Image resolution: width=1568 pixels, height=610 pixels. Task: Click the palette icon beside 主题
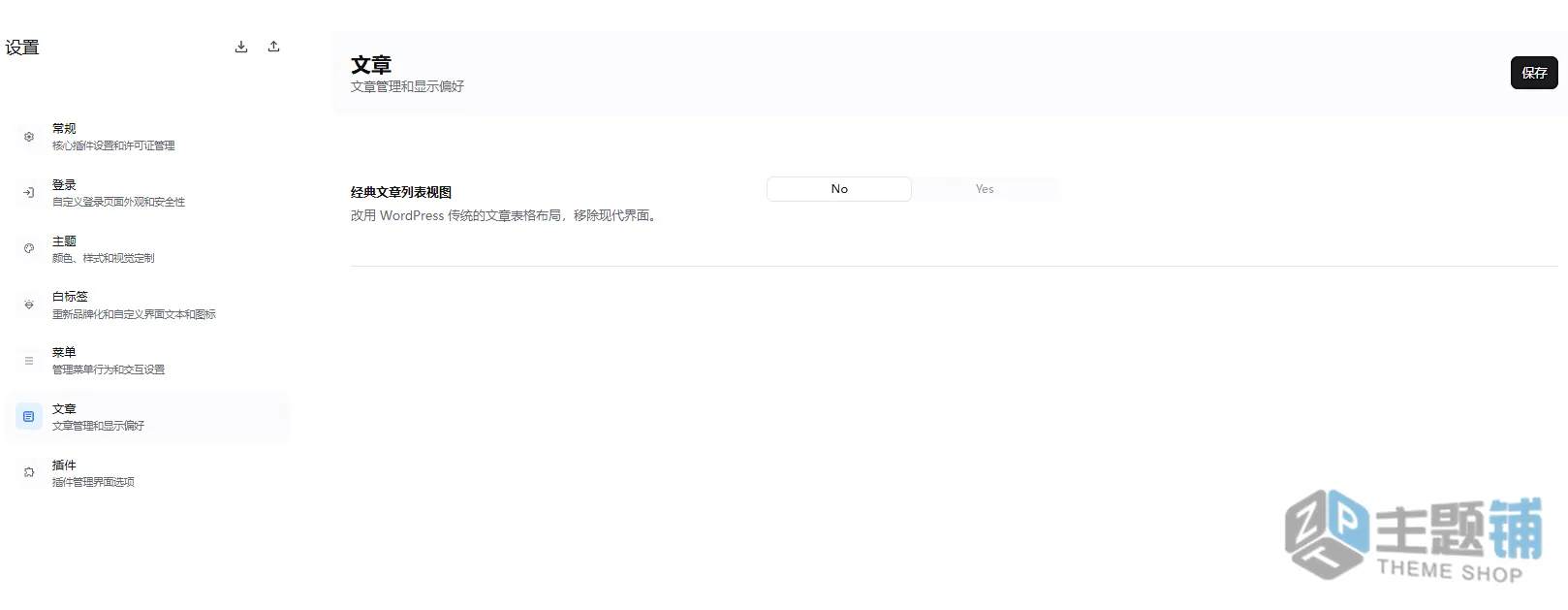(x=29, y=248)
